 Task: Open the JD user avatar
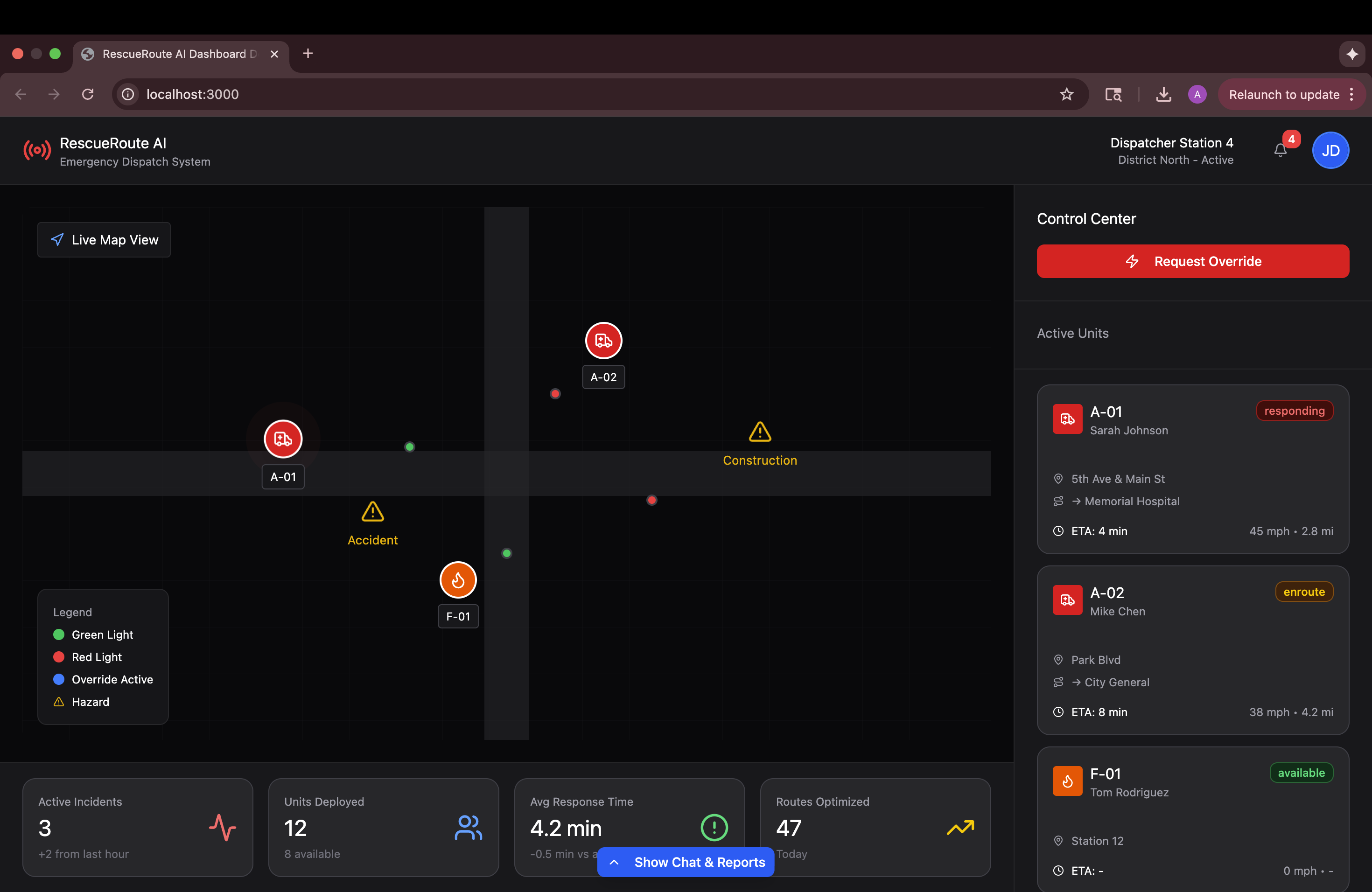click(1330, 150)
